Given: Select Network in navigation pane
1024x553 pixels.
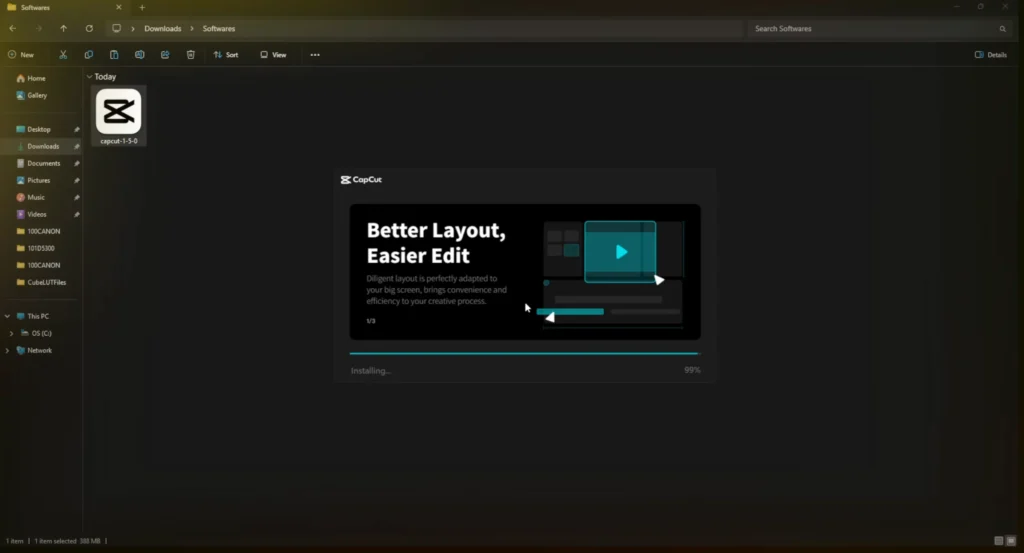Looking at the screenshot, I should coord(39,351).
